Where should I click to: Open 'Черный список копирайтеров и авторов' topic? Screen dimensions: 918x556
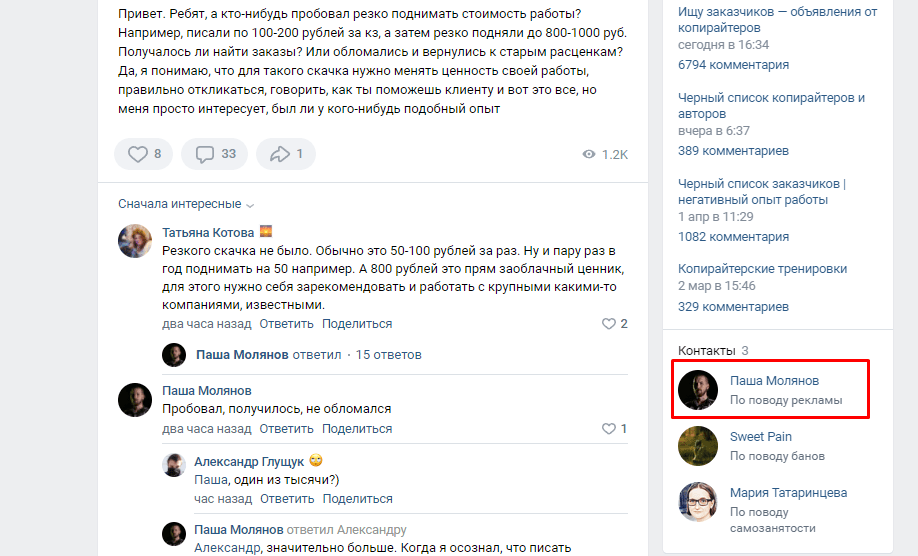tap(771, 106)
